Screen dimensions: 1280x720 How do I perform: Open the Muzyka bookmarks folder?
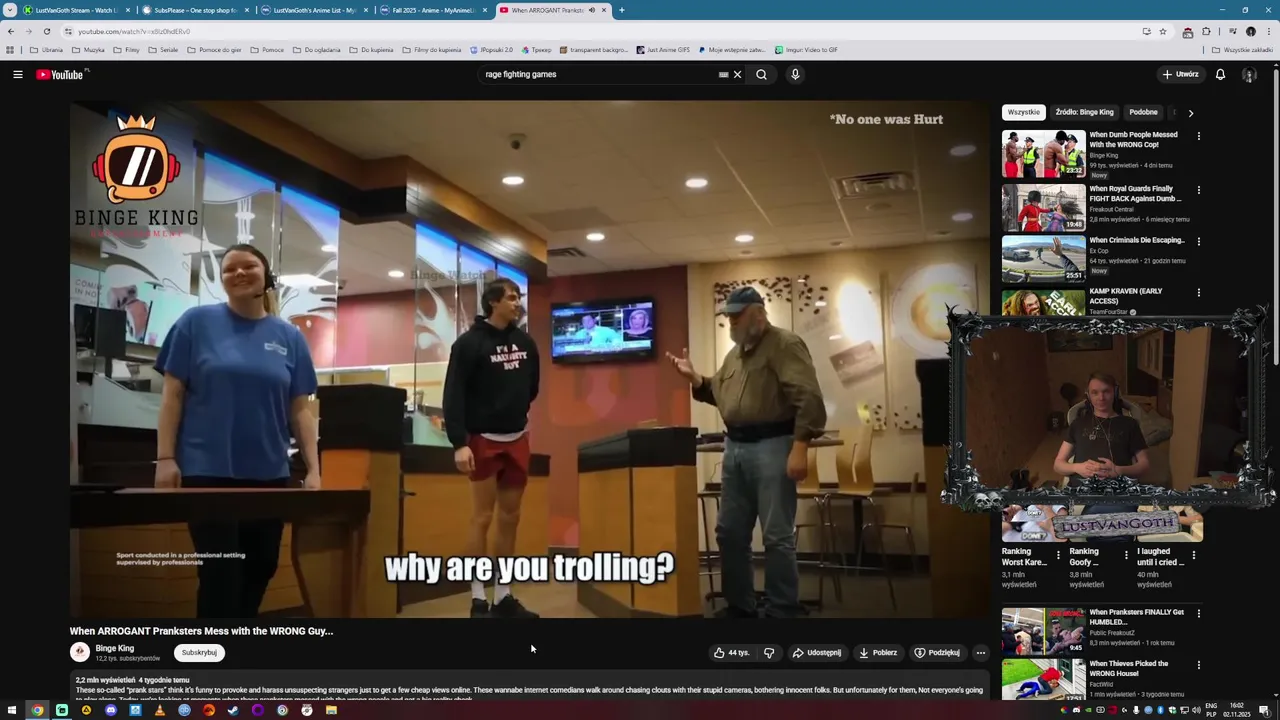coord(88,49)
